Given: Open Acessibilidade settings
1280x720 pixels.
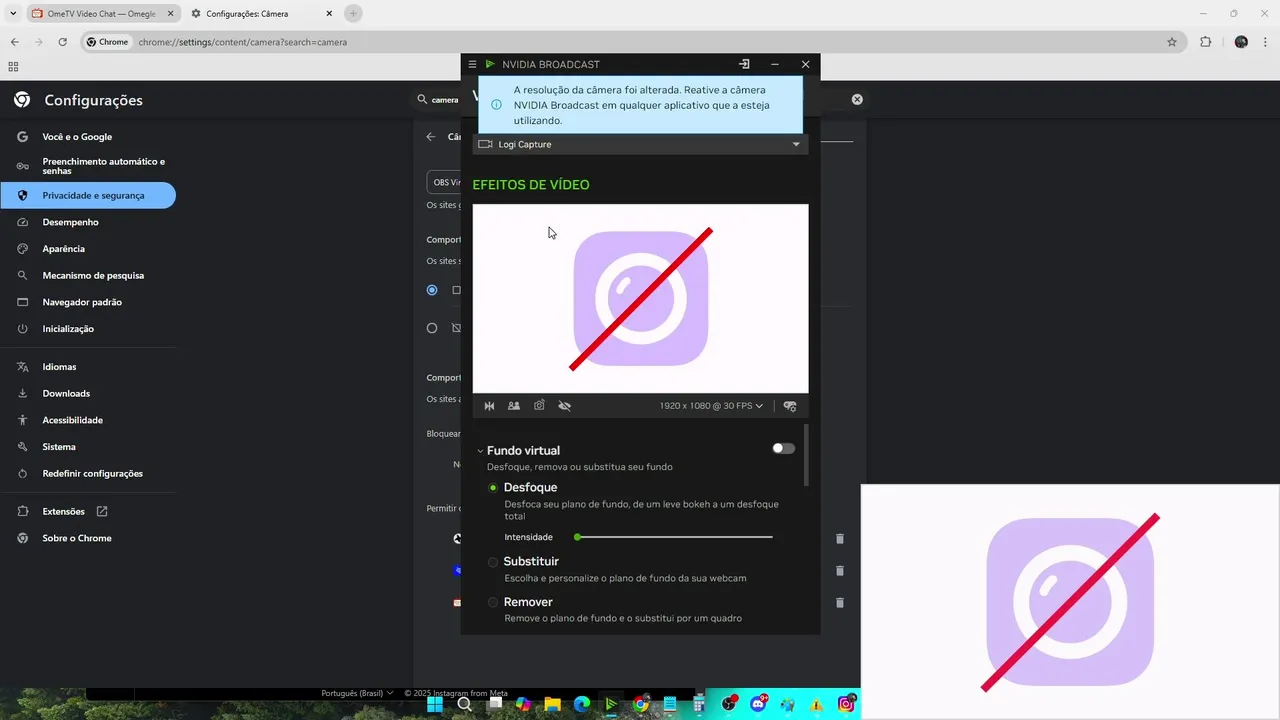Looking at the screenshot, I should pyautogui.click(x=88, y=420).
